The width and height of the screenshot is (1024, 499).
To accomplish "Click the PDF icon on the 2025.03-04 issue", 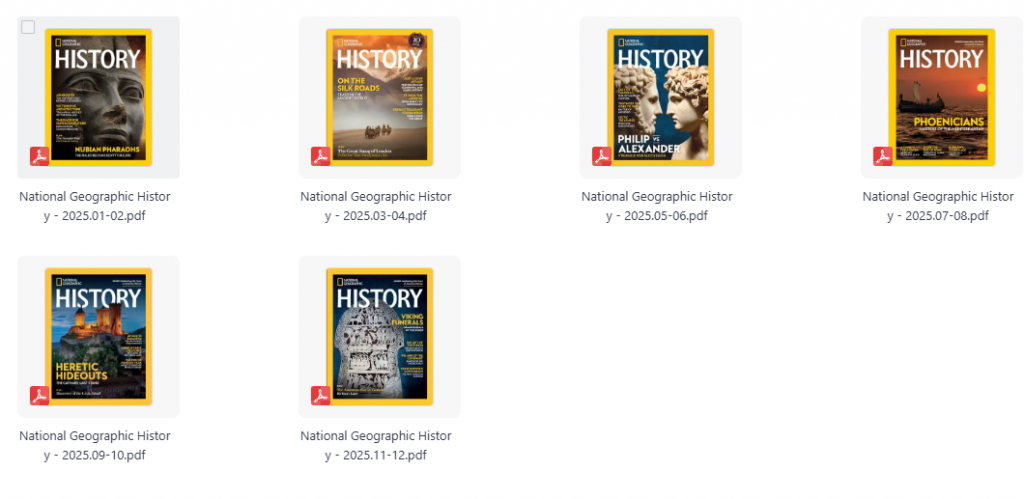I will tap(321, 157).
